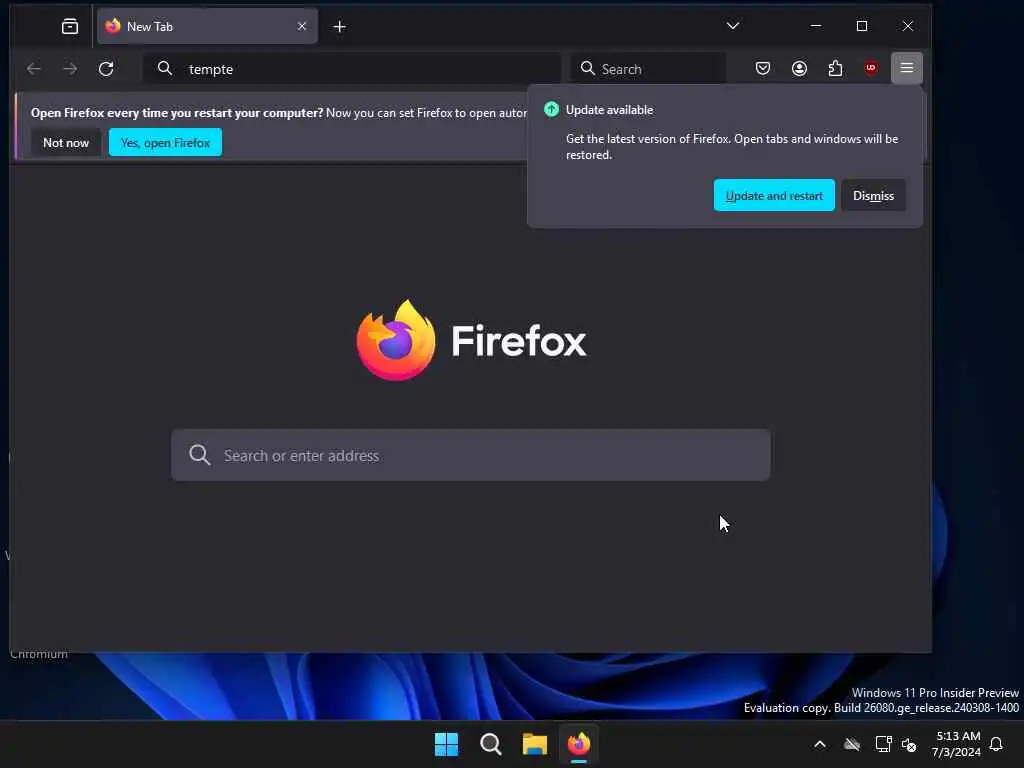Open Save to Pocket icon

point(763,69)
